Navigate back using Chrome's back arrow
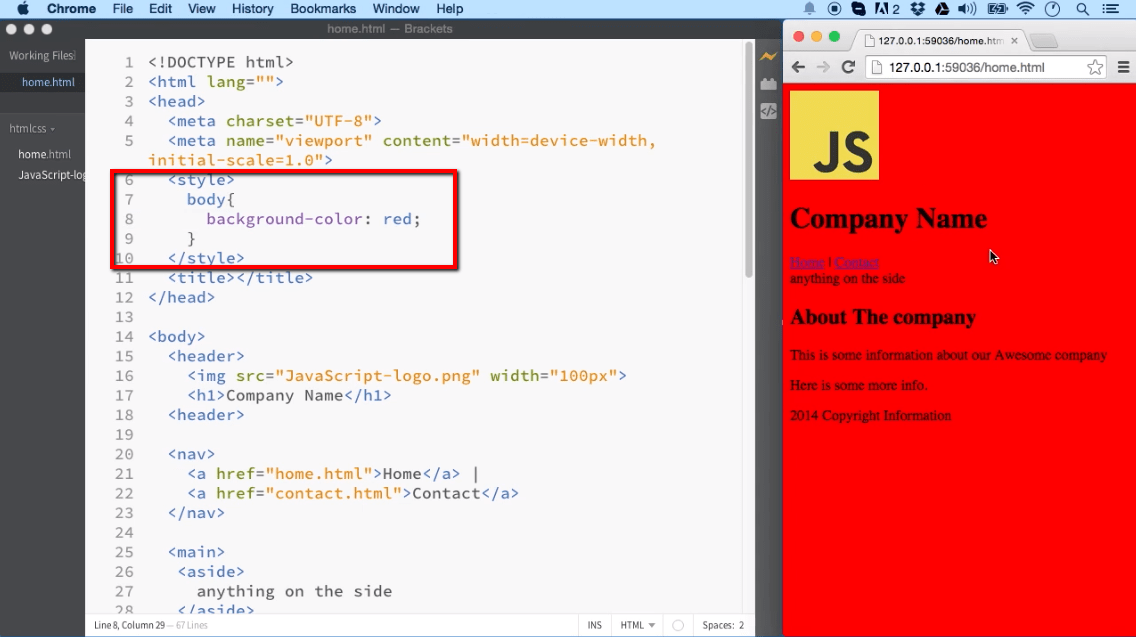 tap(797, 67)
